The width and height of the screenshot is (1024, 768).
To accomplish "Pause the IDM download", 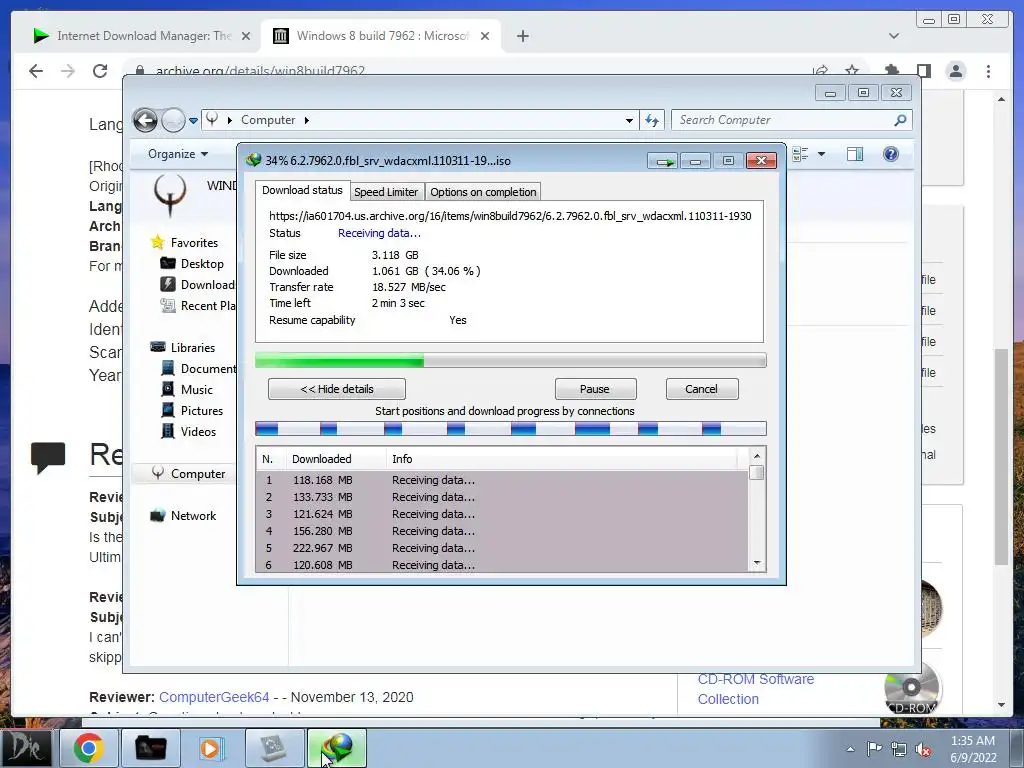I will pyautogui.click(x=595, y=389).
